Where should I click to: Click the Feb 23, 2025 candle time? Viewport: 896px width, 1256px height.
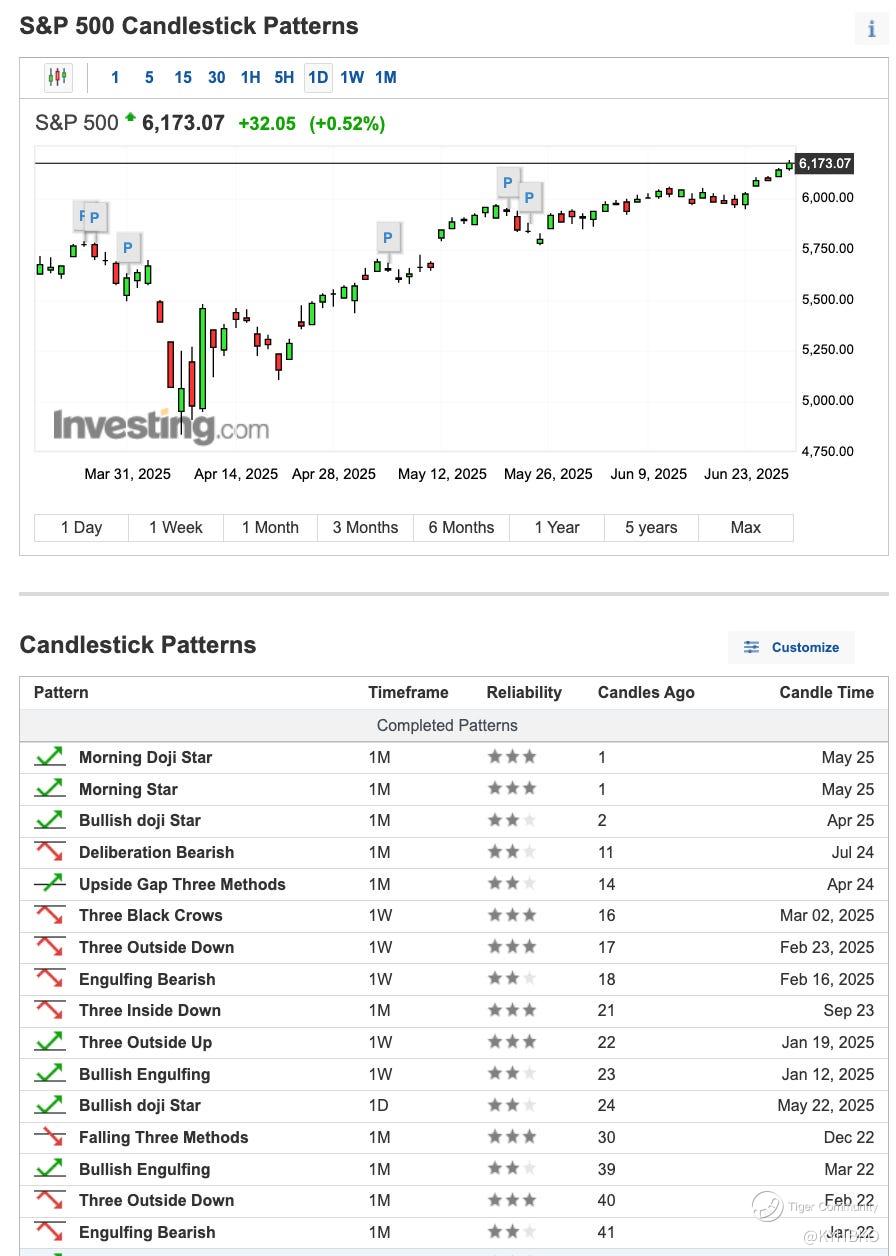pyautogui.click(x=828, y=947)
